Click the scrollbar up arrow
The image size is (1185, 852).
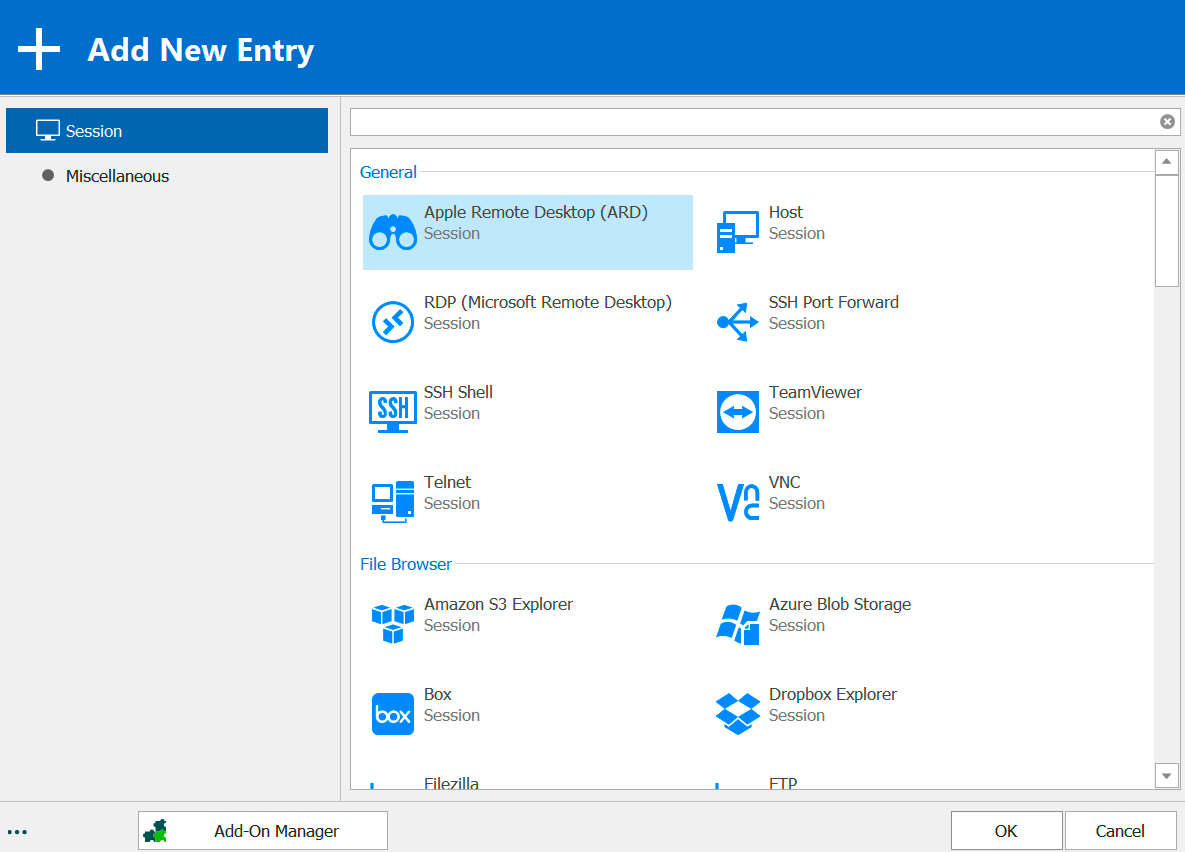[1167, 162]
